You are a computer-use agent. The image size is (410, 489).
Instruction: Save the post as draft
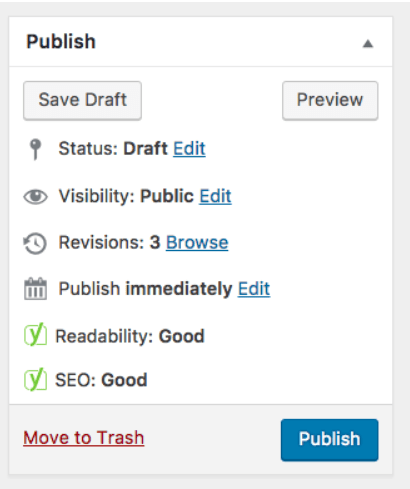click(x=82, y=100)
